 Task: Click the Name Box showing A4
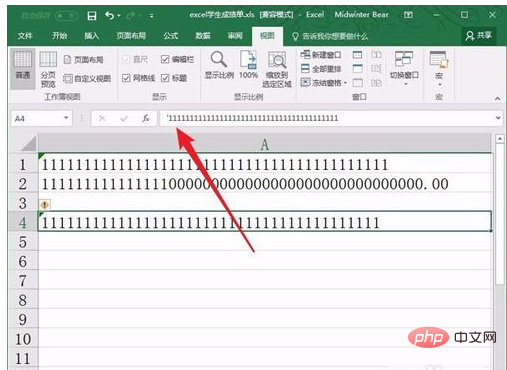37,118
